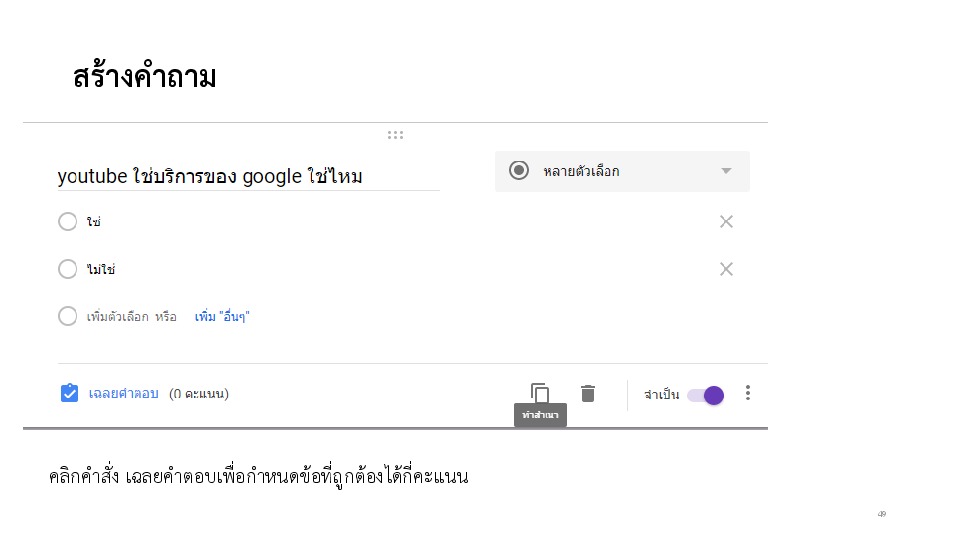The image size is (960, 540).
Task: Select the "ไม่ใช่" radio button
Action: [x=67, y=269]
